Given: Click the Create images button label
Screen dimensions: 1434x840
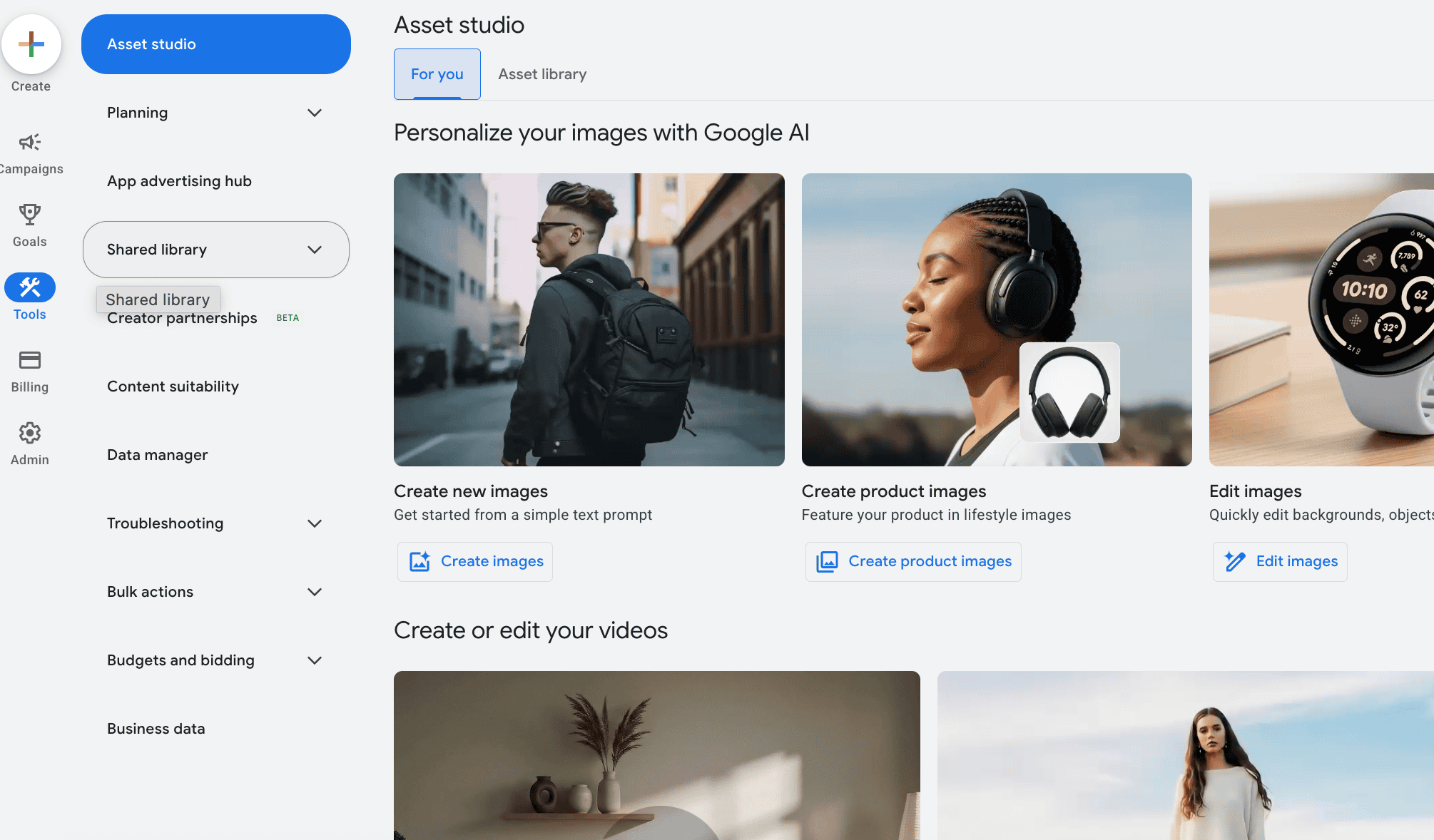Looking at the screenshot, I should click(492, 561).
